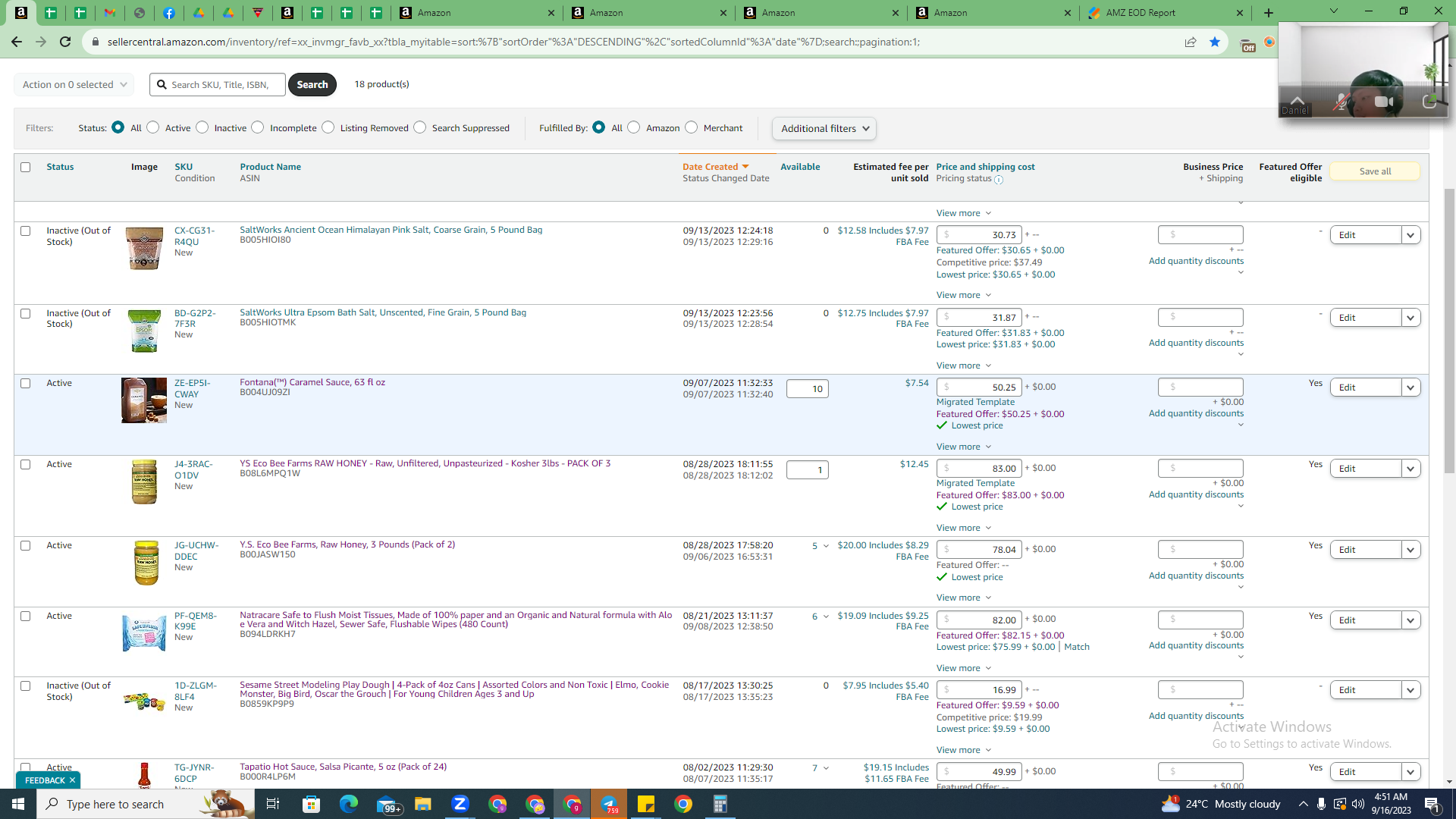Image resolution: width=1456 pixels, height=819 pixels.
Task: Click the search magnifier icon in SKU search
Action: [x=162, y=85]
